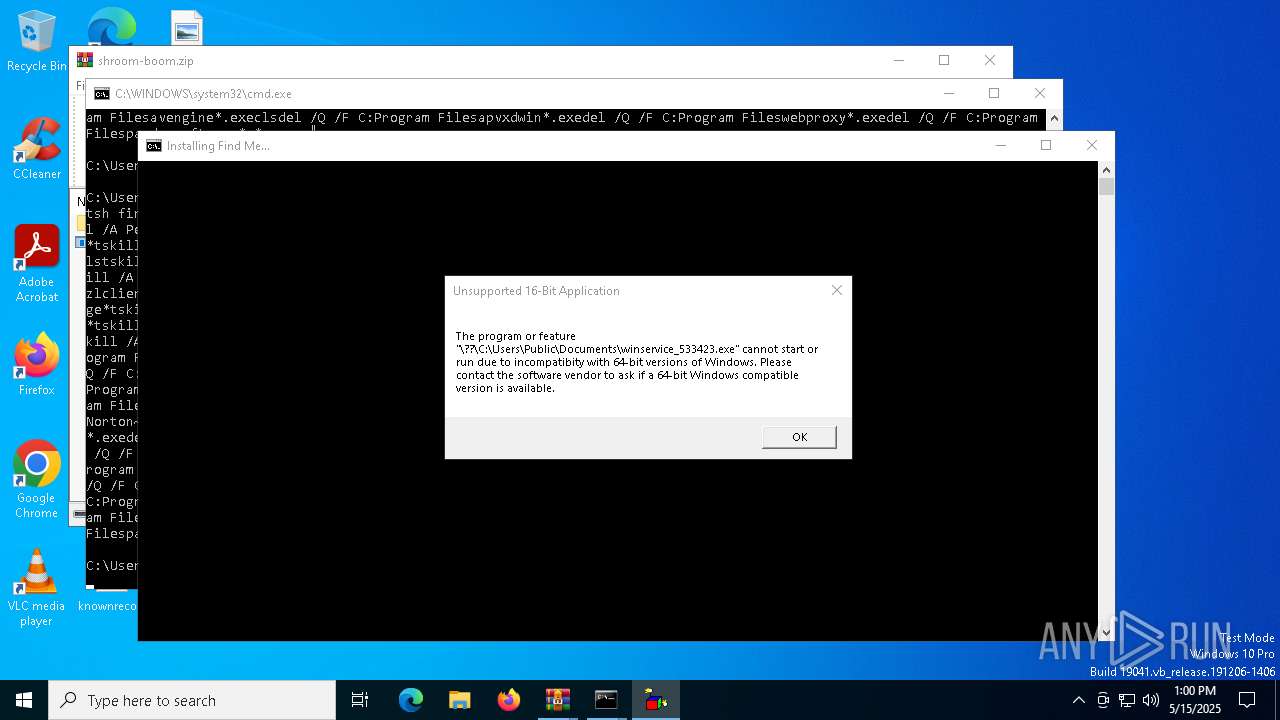
Task: Close the Unsupported 16-Bit Application dialog
Action: pos(837,290)
